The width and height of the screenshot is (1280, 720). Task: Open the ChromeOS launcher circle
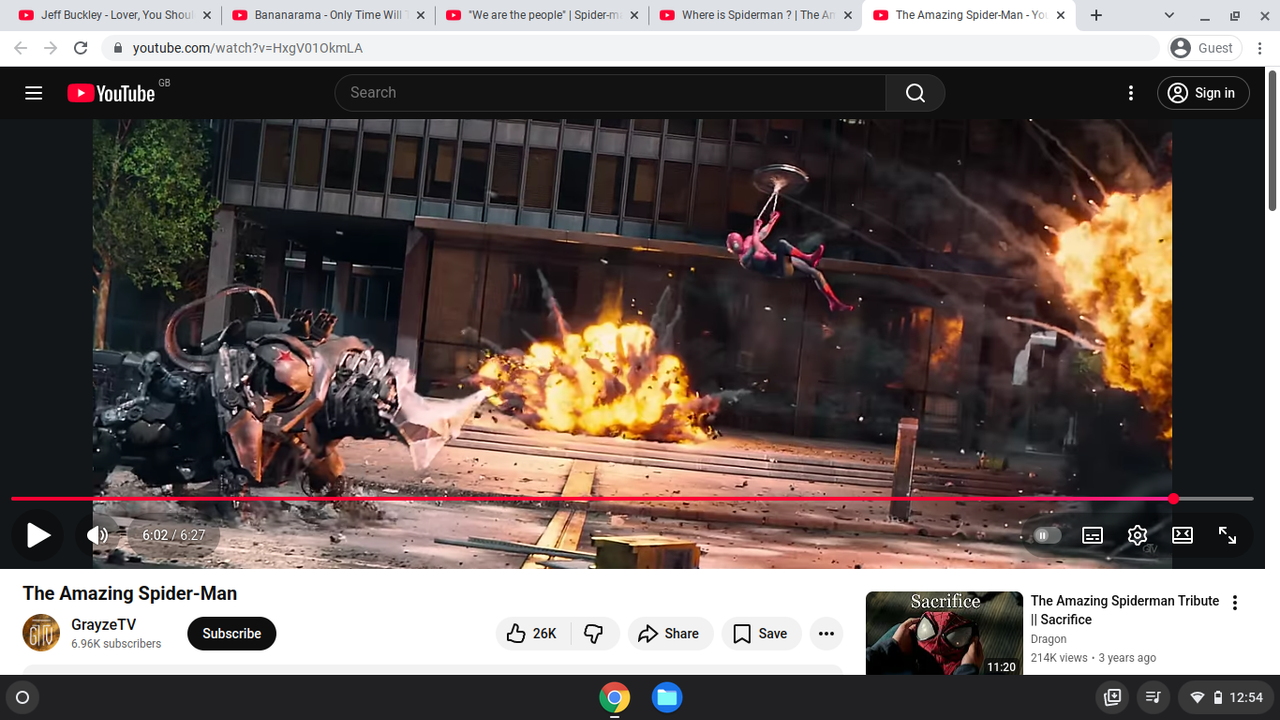23,697
